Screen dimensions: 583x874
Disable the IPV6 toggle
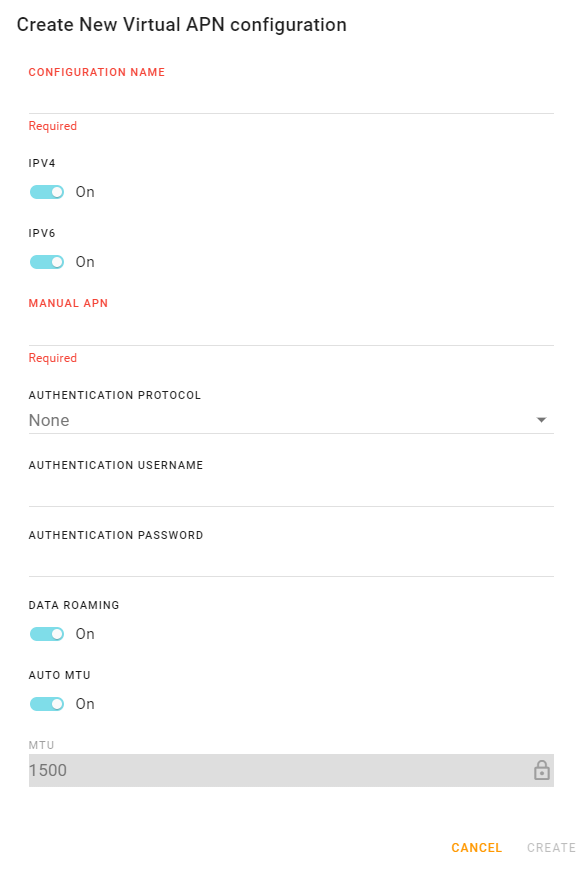pyautogui.click(x=47, y=262)
